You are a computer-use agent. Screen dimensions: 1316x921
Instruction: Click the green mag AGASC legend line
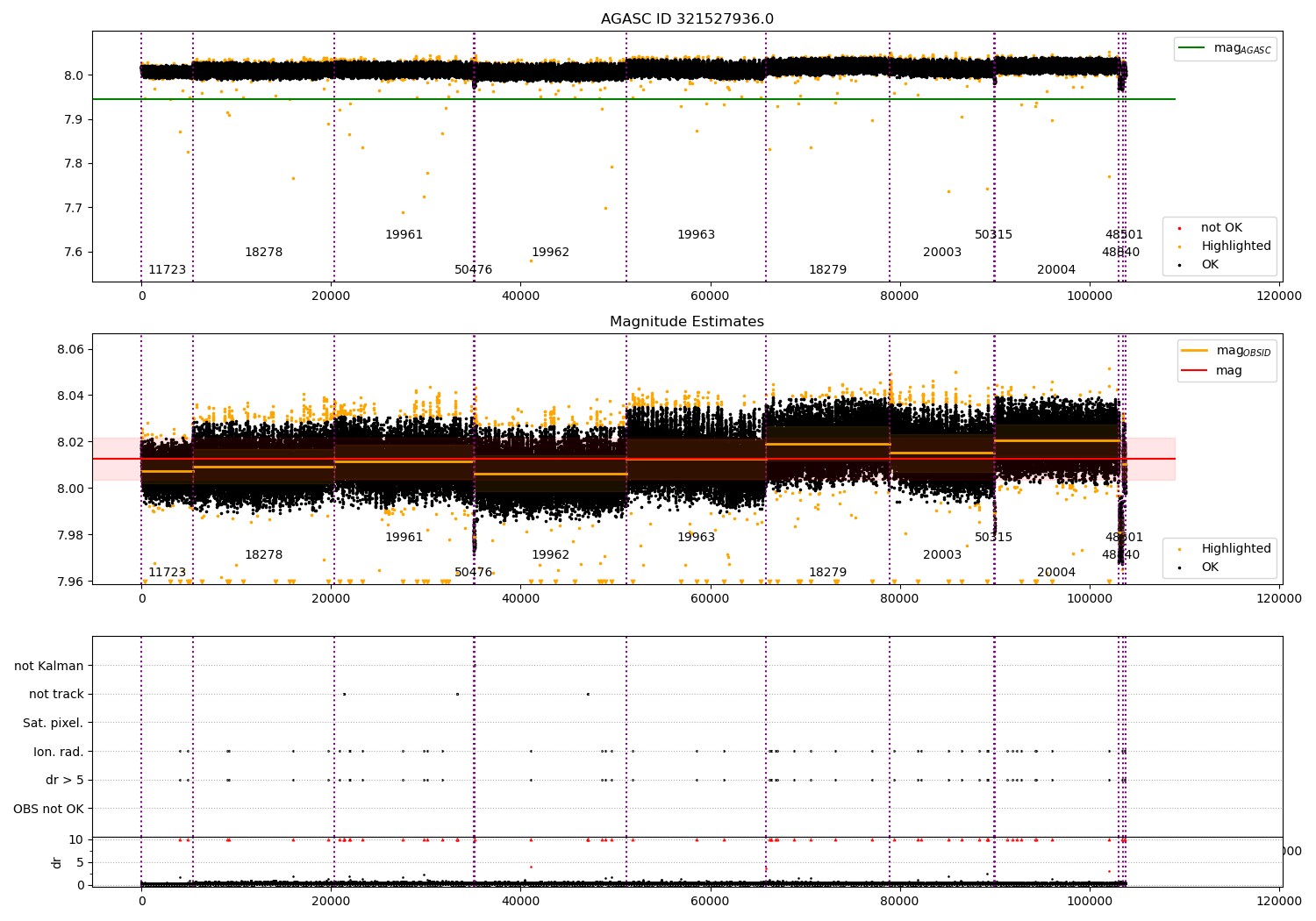click(x=1192, y=48)
